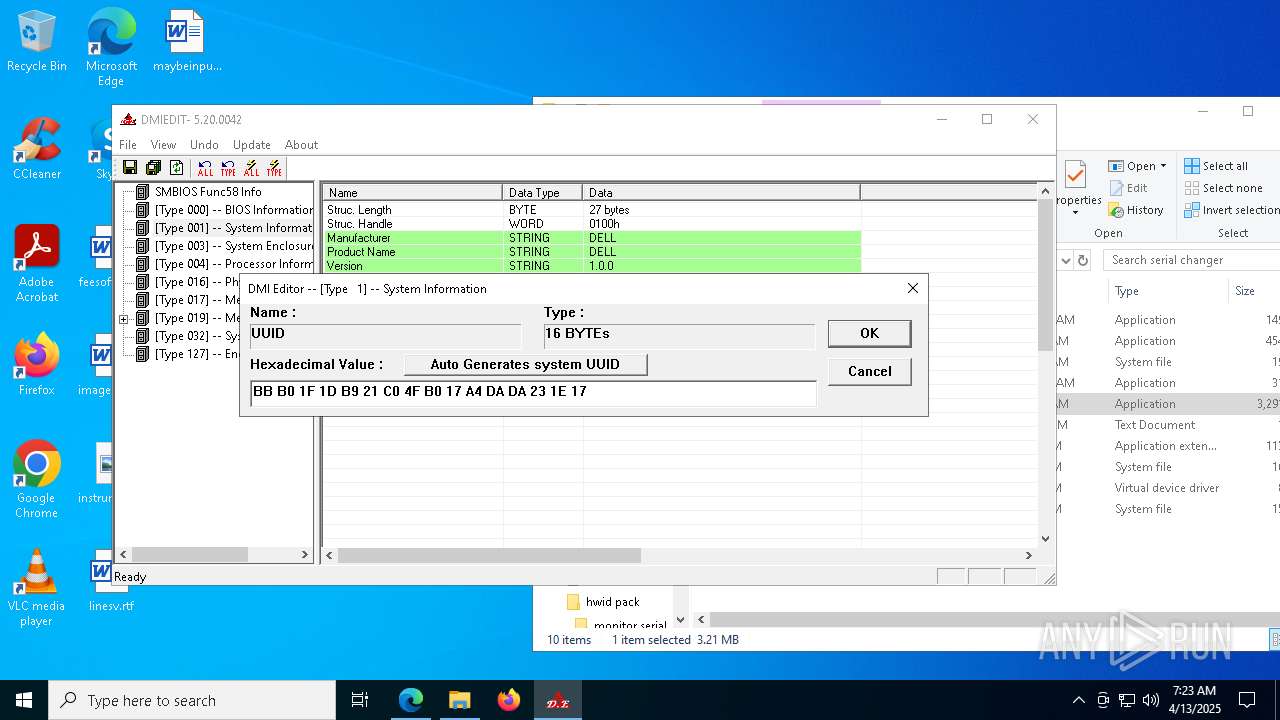Viewport: 1280px width, 720px height.
Task: Click the Save toolbar icon in DMIEDIT
Action: 129,168
